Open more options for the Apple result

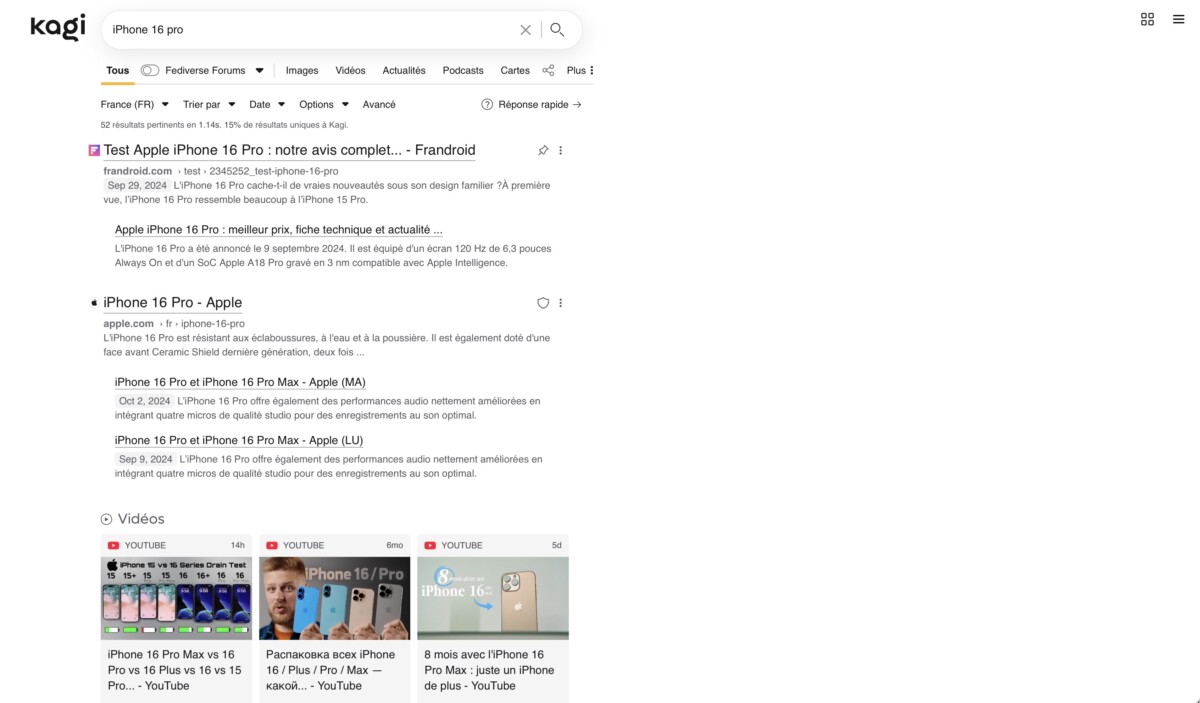click(561, 303)
